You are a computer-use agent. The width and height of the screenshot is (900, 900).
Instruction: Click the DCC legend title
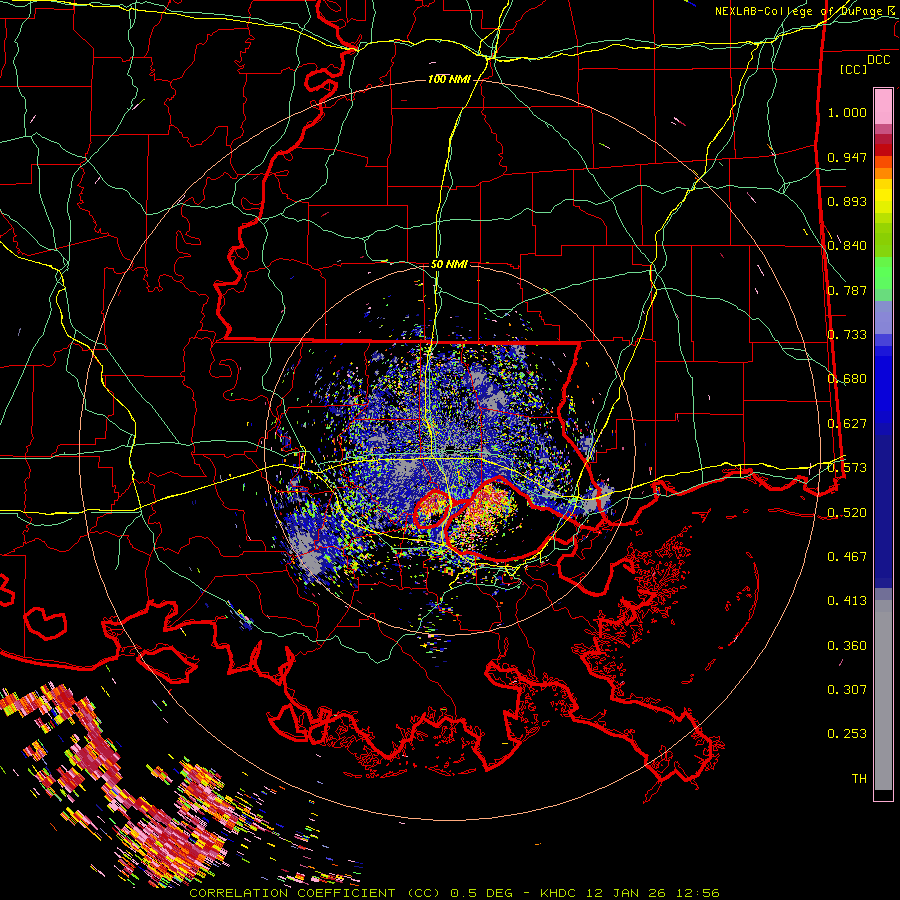879,60
